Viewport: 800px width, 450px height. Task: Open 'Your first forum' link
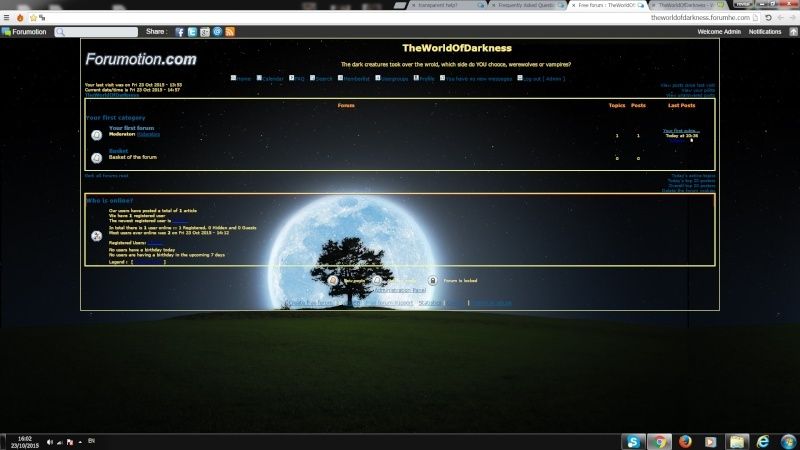click(131, 128)
